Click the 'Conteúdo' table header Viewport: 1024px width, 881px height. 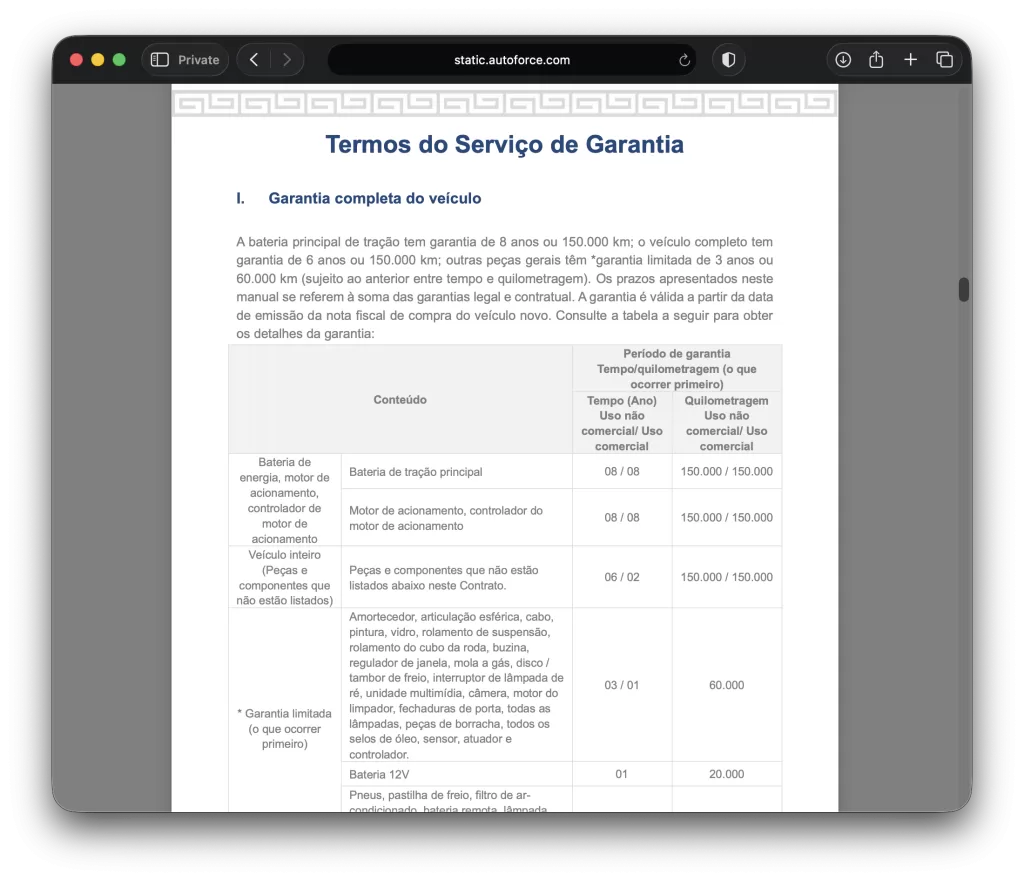(400, 400)
